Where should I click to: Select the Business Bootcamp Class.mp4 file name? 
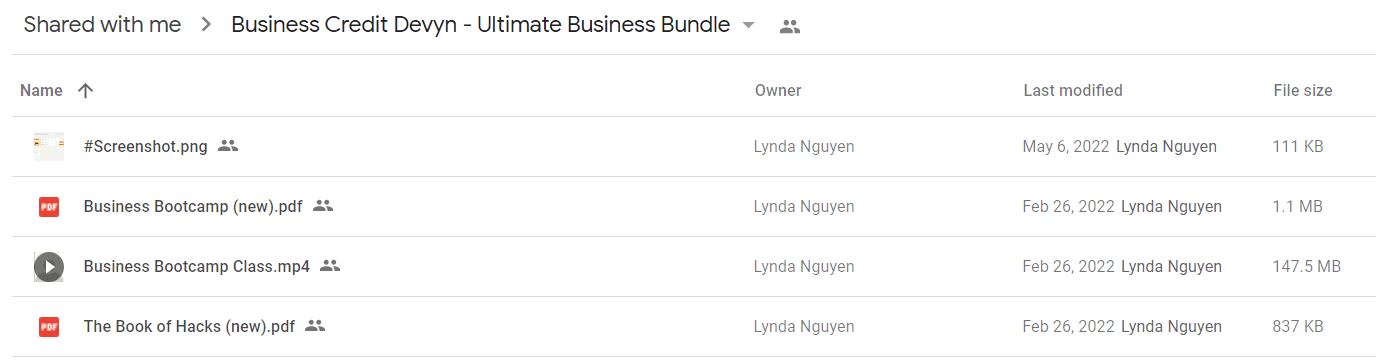click(x=197, y=267)
